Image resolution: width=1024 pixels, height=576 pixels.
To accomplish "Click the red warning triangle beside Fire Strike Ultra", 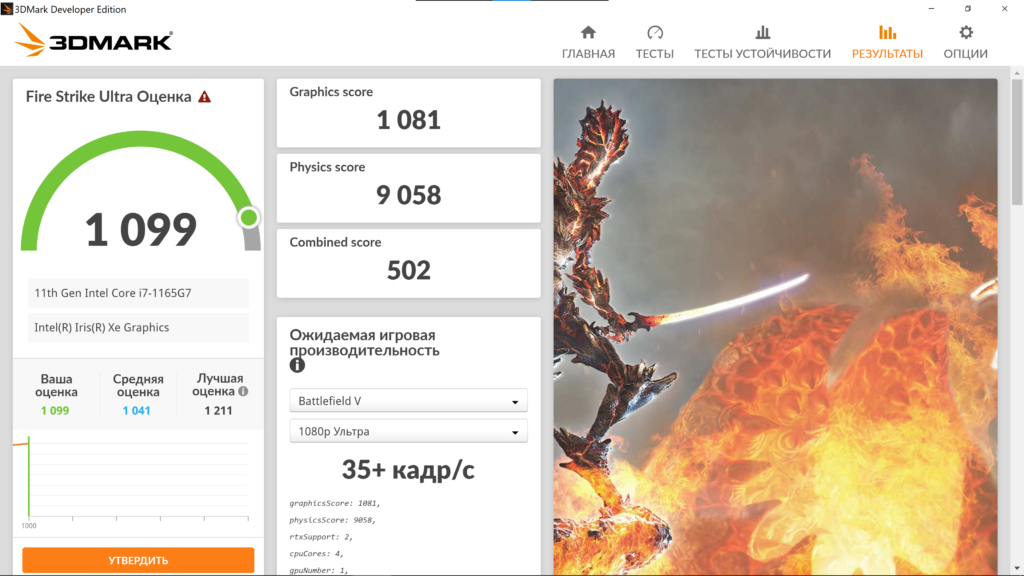I will click(x=205, y=97).
